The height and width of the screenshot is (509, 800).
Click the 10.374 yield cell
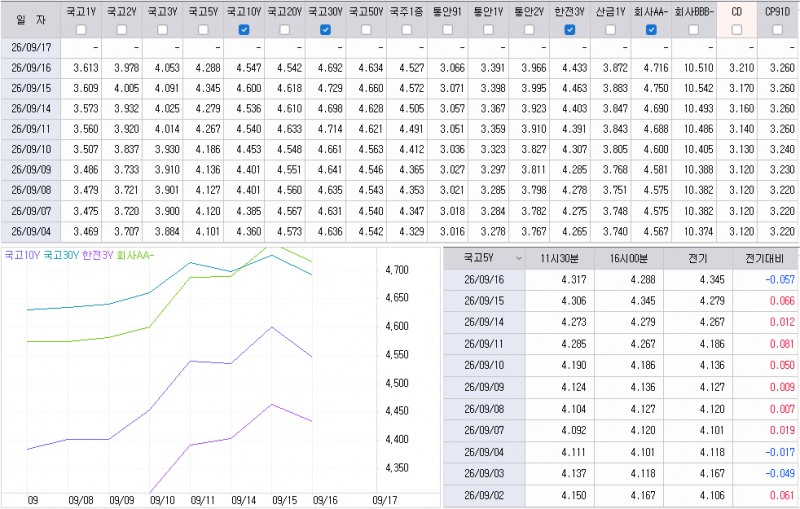pyautogui.click(x=699, y=232)
